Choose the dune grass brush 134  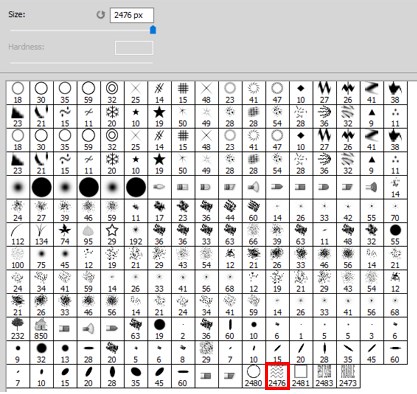pyautogui.click(x=41, y=234)
